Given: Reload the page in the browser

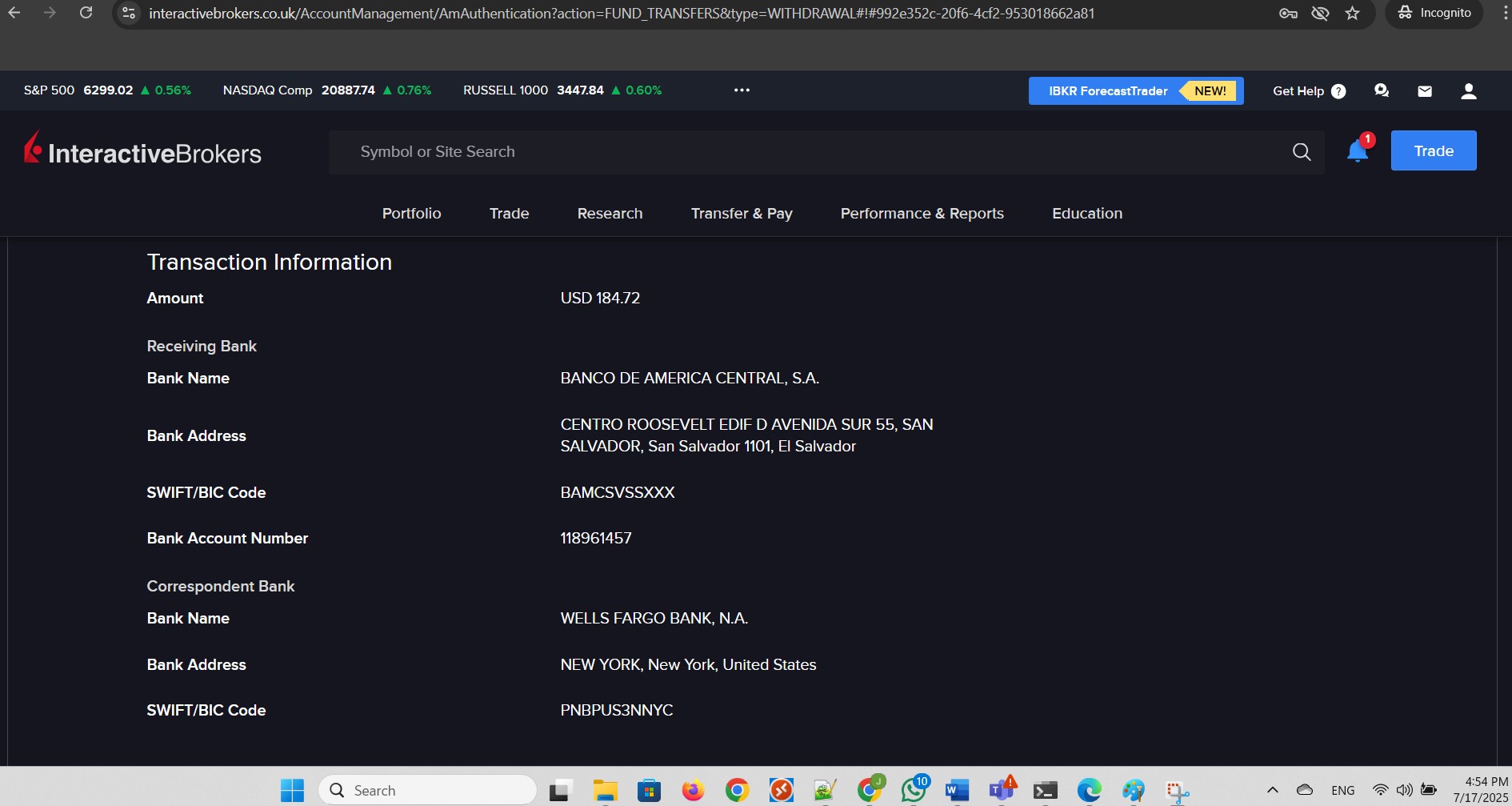Looking at the screenshot, I should [x=86, y=13].
